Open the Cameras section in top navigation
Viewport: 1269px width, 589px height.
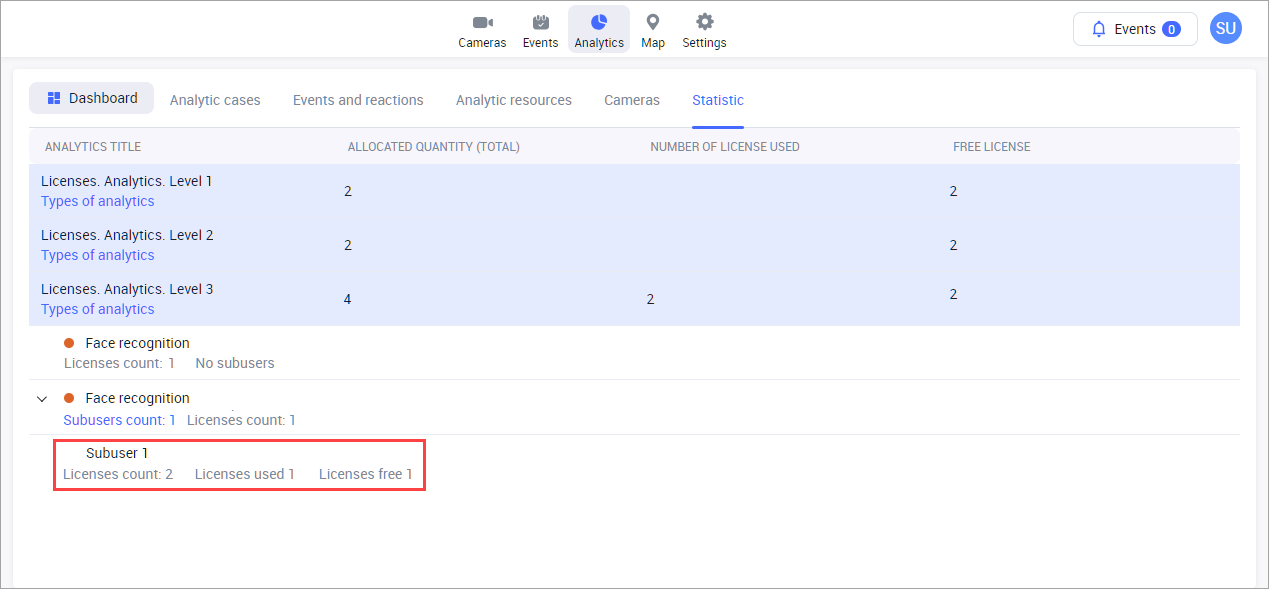click(x=482, y=30)
